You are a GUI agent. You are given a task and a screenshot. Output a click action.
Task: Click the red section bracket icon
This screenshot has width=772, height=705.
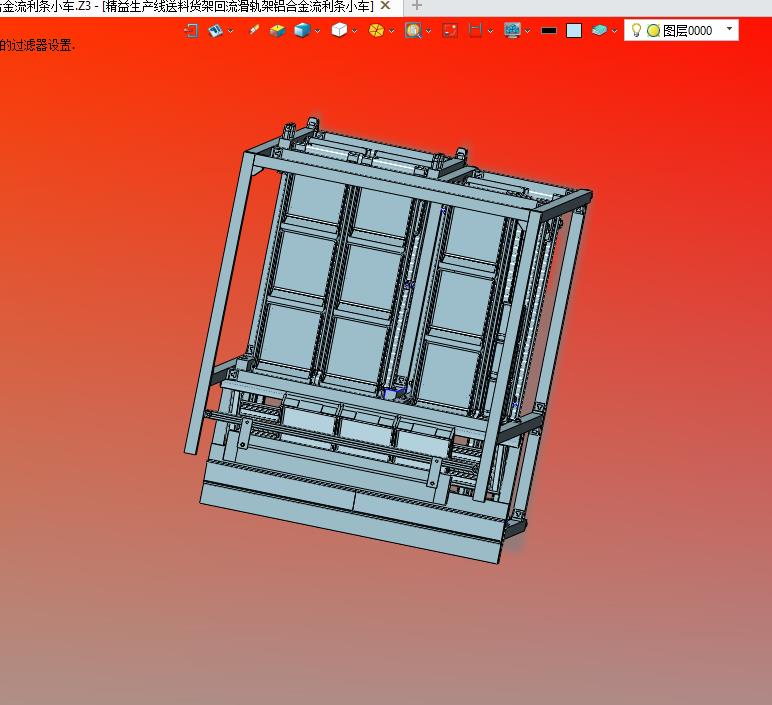point(475,31)
